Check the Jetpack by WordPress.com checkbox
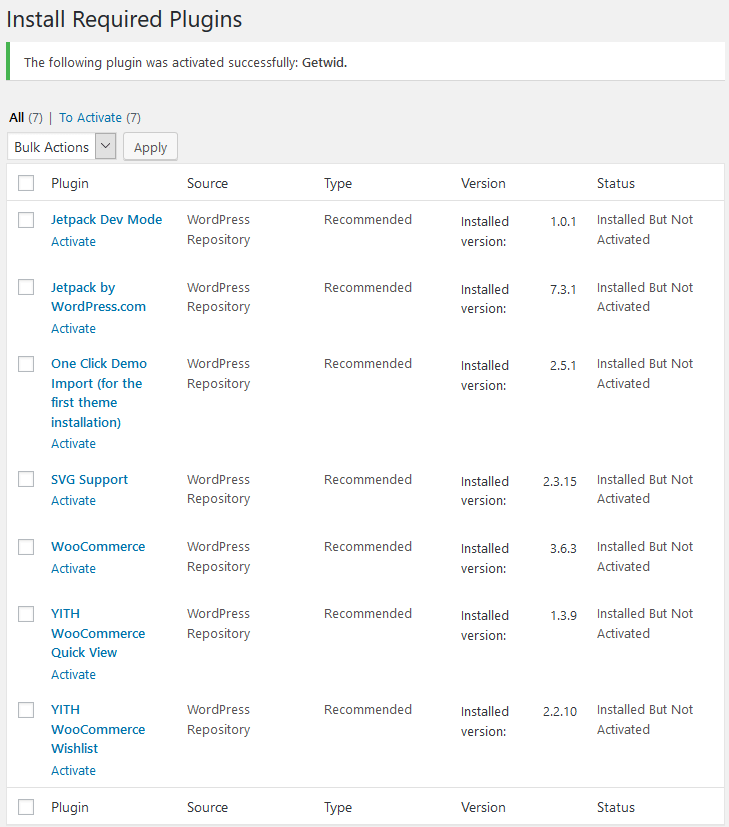This screenshot has width=729, height=827. click(x=26, y=287)
